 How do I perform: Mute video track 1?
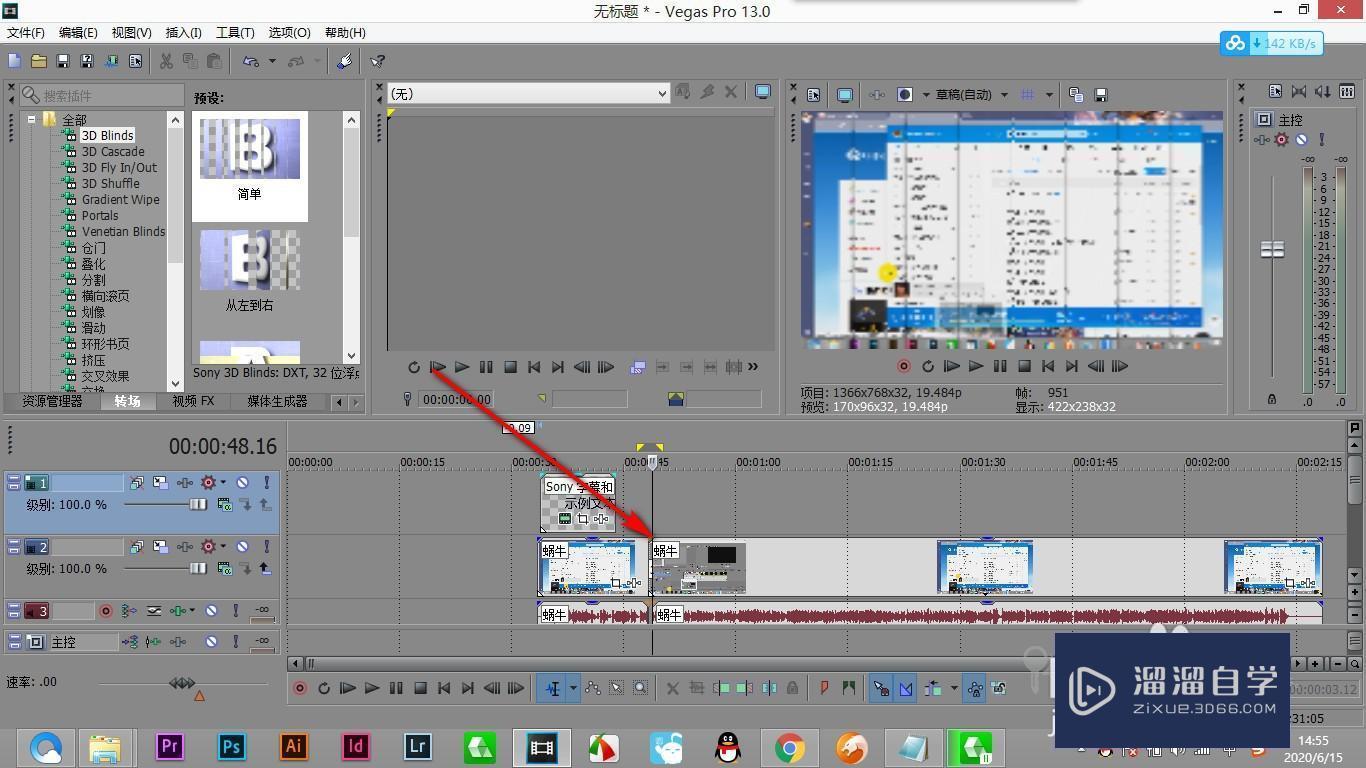pyautogui.click(x=242, y=483)
